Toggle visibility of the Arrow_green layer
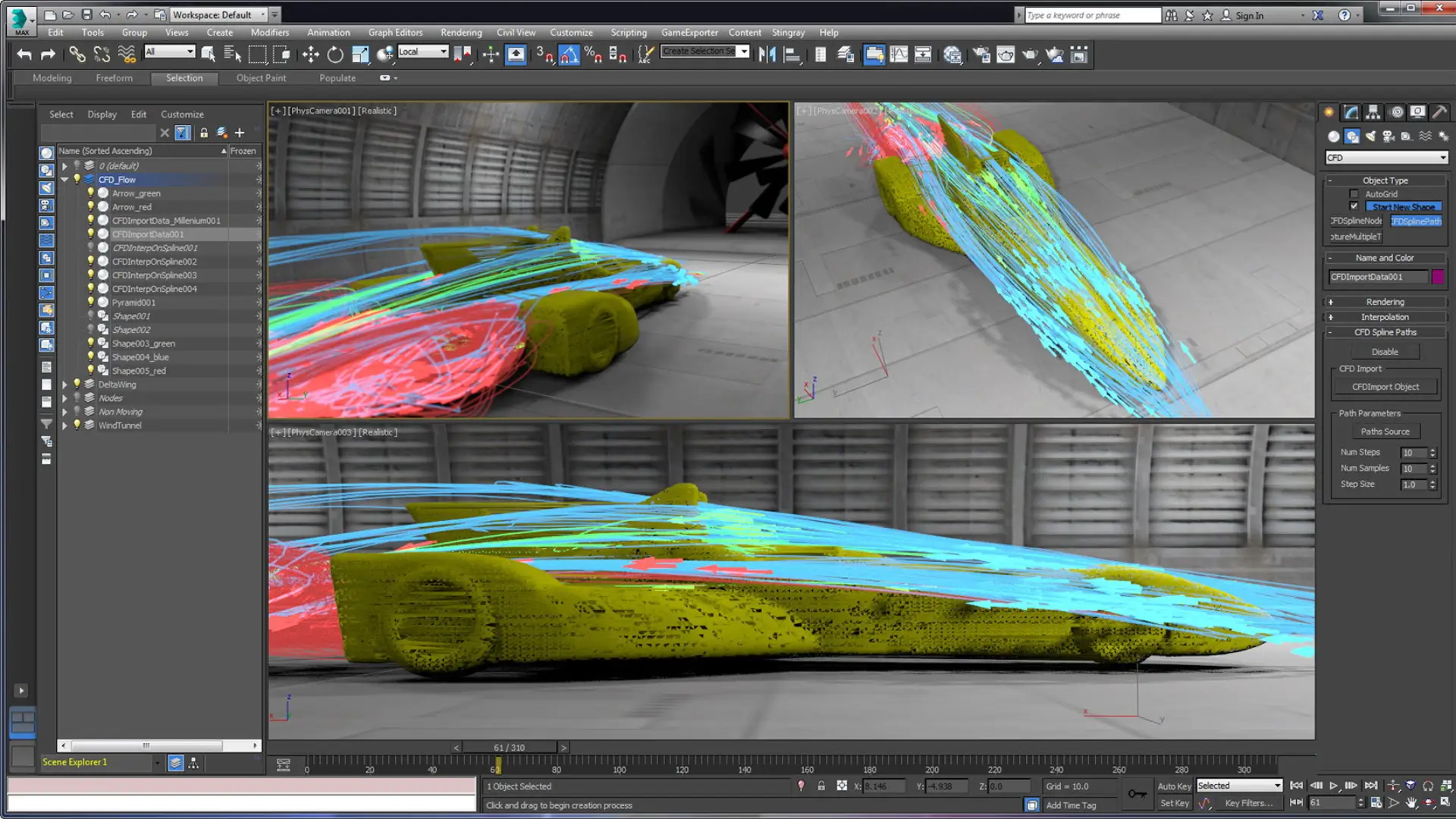1456x819 pixels. [x=91, y=193]
